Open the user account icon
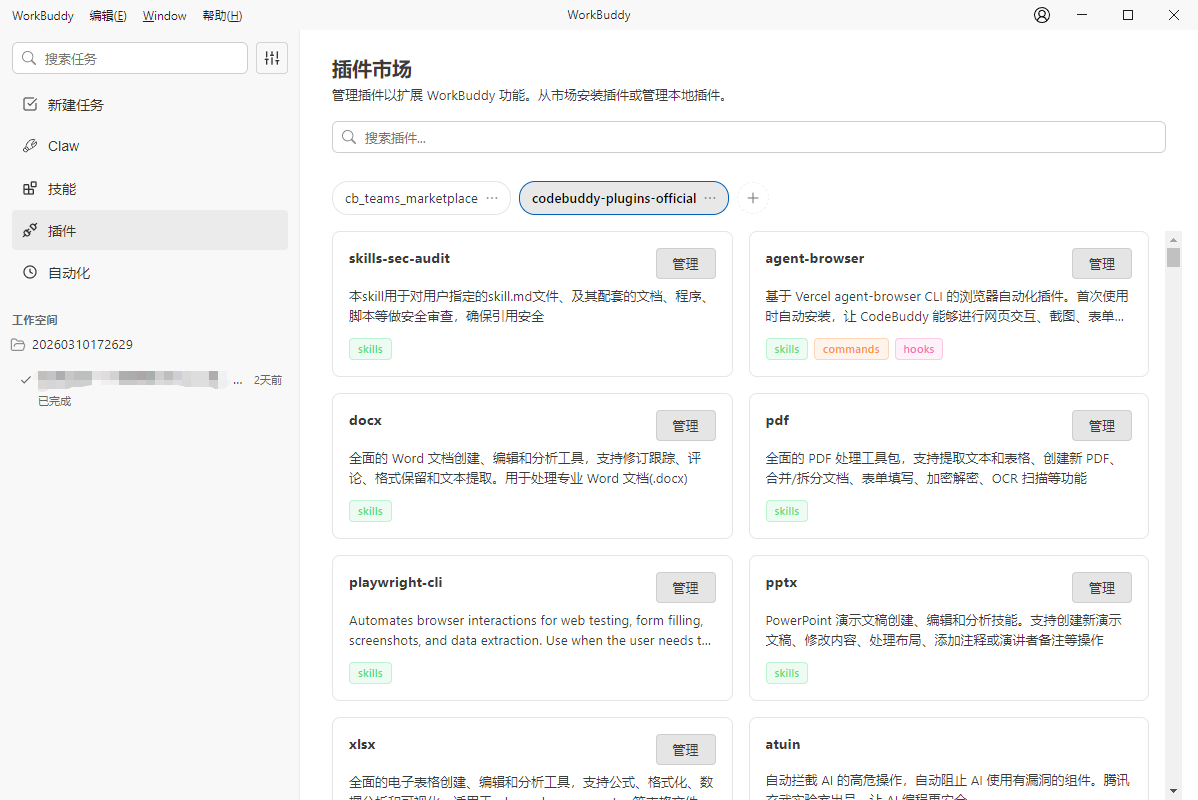This screenshot has width=1198, height=800. [x=1041, y=15]
